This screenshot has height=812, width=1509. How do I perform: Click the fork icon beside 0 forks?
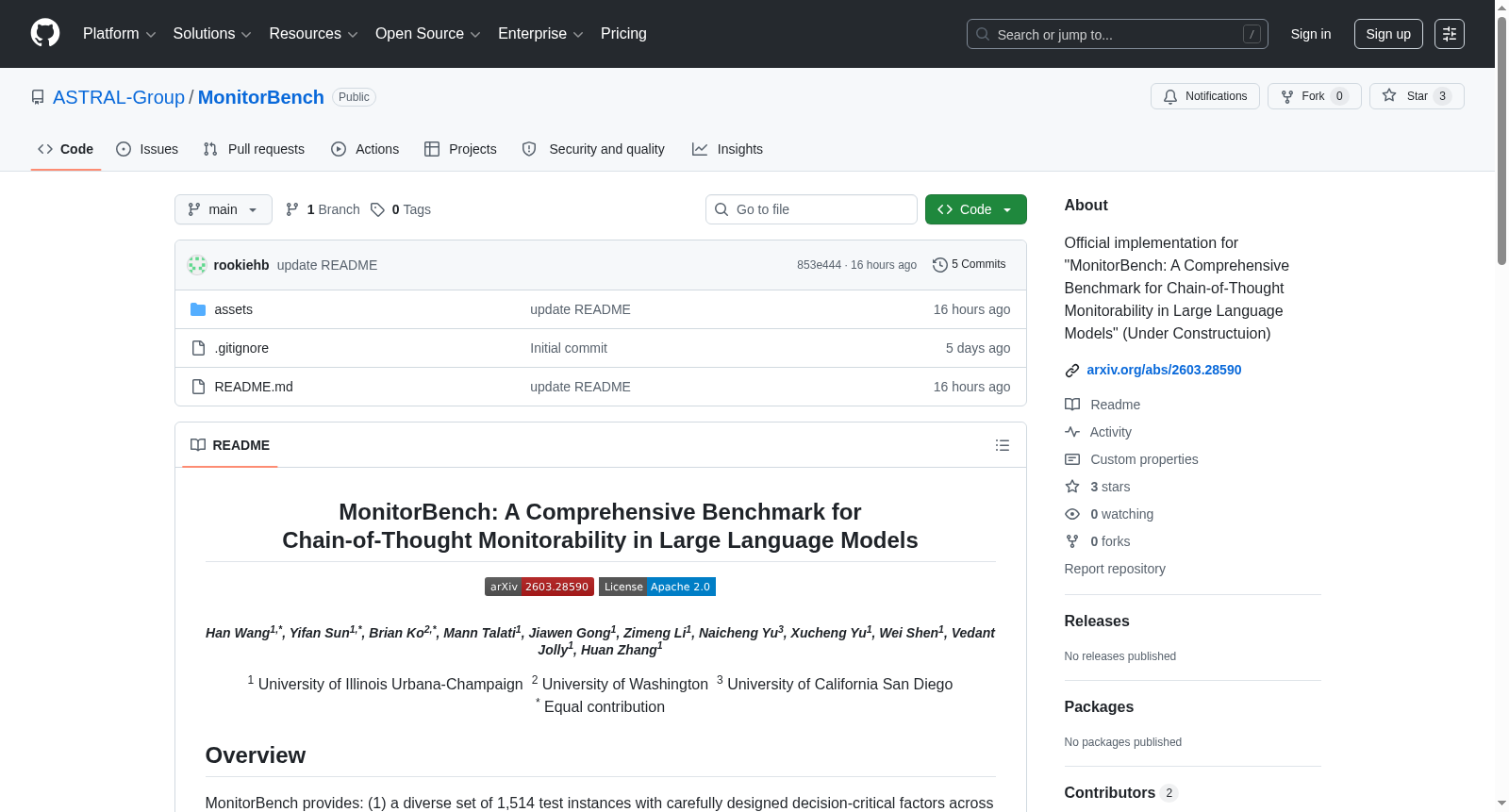pos(1072,541)
